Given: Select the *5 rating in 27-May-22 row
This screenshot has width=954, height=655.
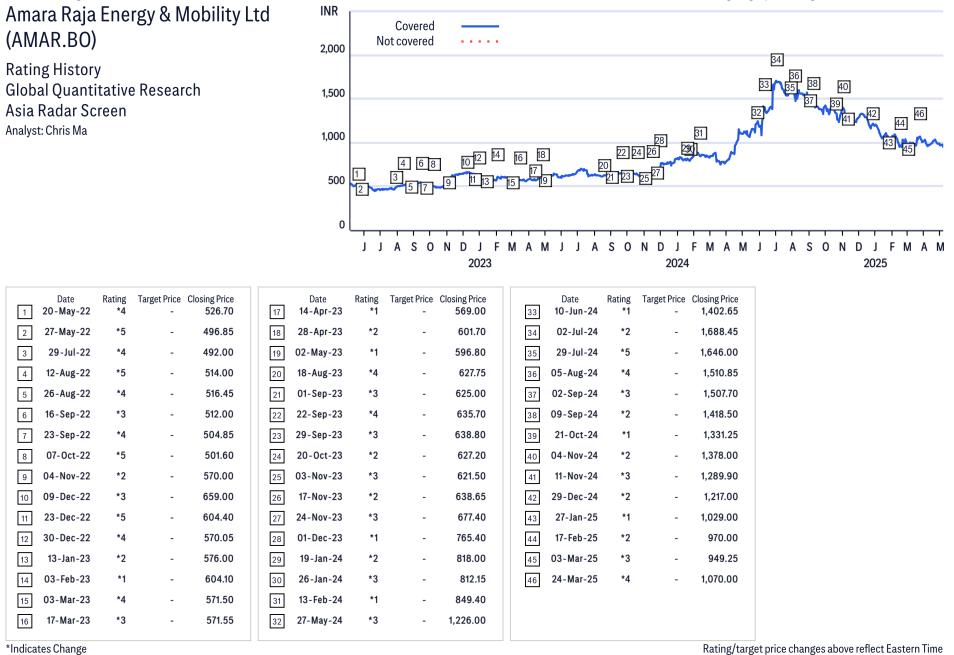Looking at the screenshot, I should 121,332.
